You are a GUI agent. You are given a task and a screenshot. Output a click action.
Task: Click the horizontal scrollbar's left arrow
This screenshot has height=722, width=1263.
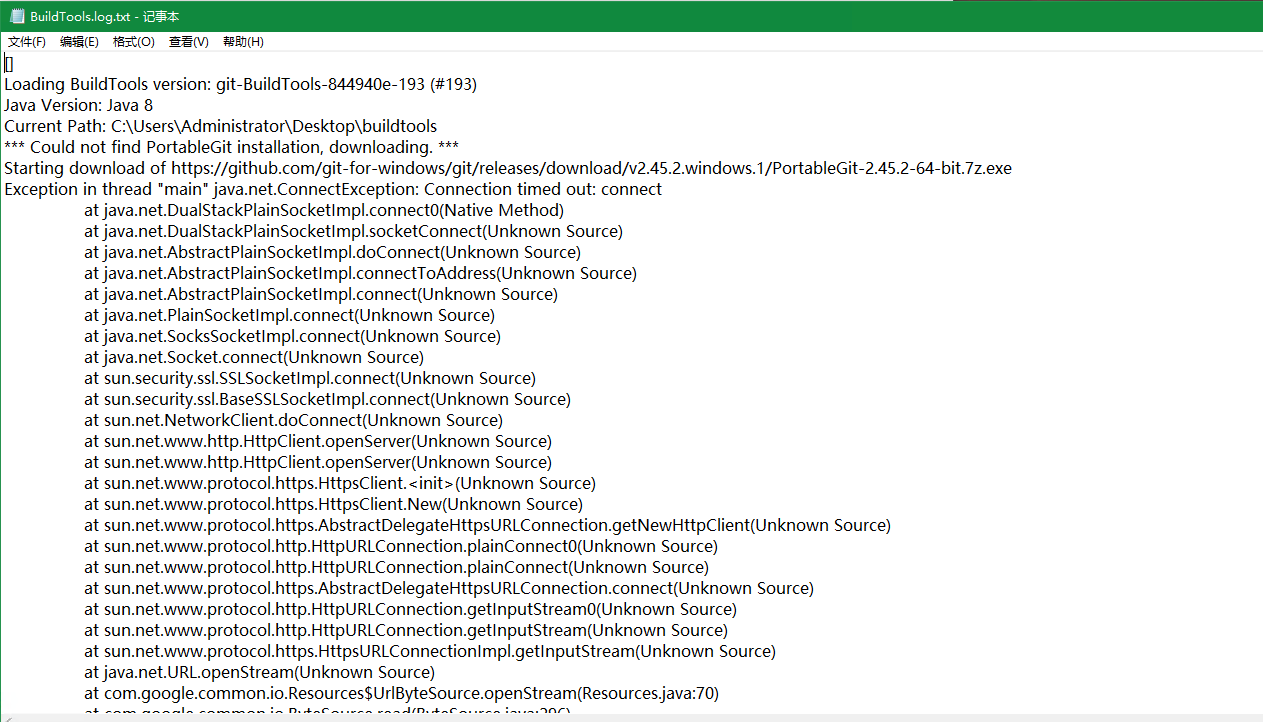pos(8,717)
